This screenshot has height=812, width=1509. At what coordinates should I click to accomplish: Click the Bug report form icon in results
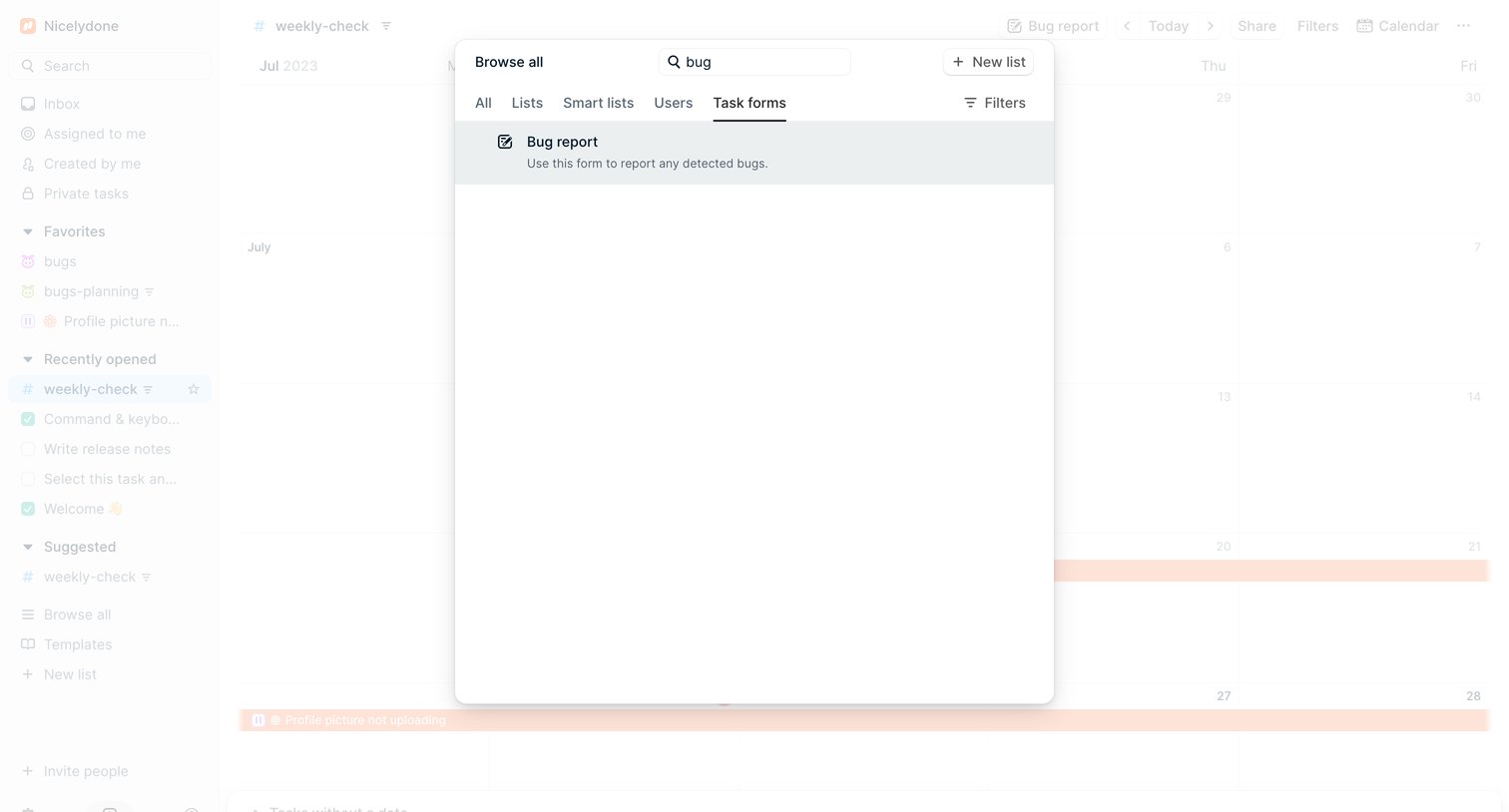click(x=505, y=142)
